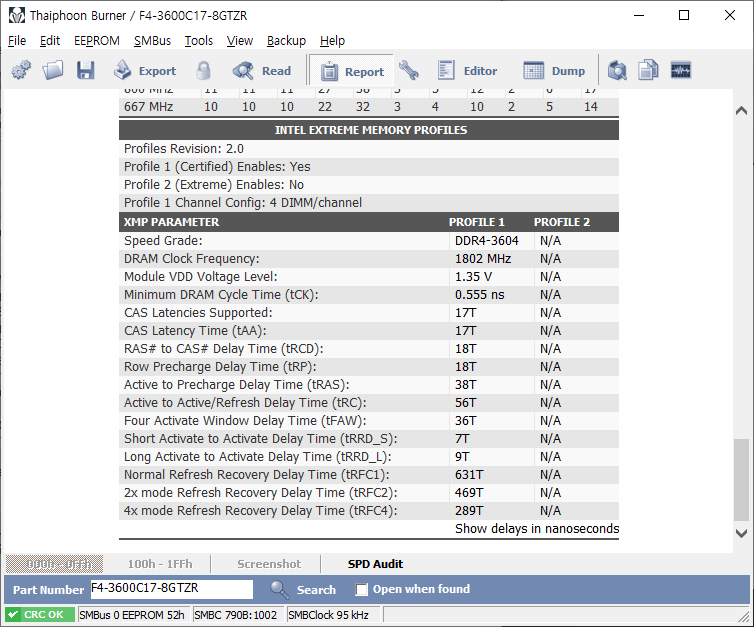Click the Part Number label
Image resolution: width=754 pixels, height=627 pixels.
(48, 589)
